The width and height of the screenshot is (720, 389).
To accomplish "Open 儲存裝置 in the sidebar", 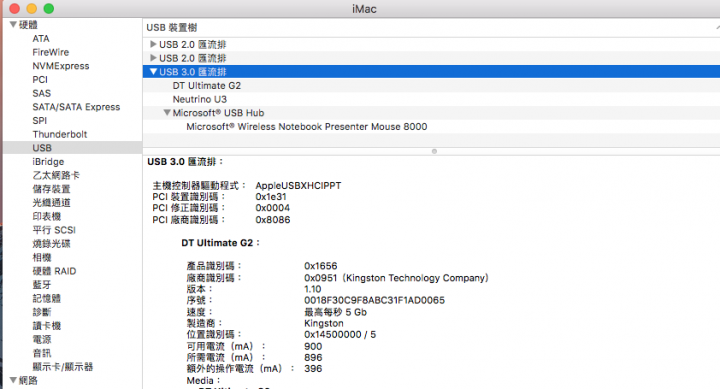I will pos(51,189).
